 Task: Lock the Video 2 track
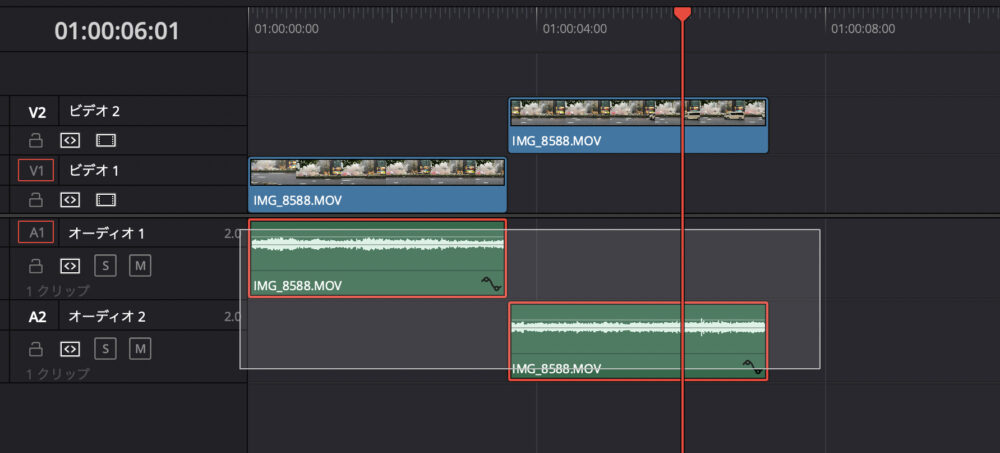click(x=36, y=140)
